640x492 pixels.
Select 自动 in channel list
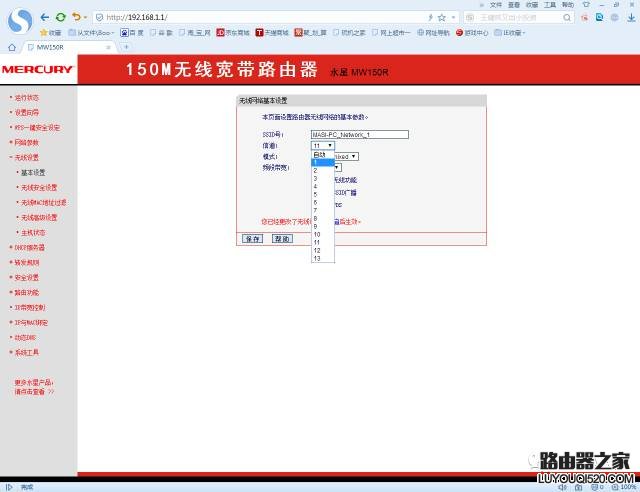coord(322,155)
